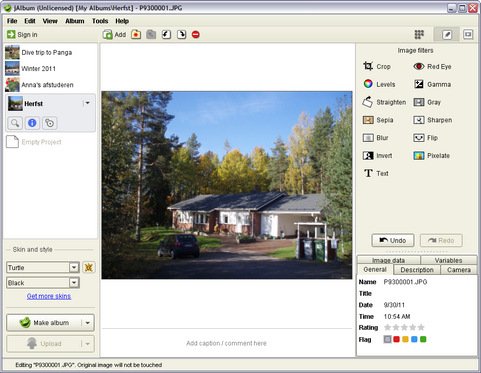Select the green flag swatch
This screenshot has height=373, width=481.
pyautogui.click(x=423, y=339)
